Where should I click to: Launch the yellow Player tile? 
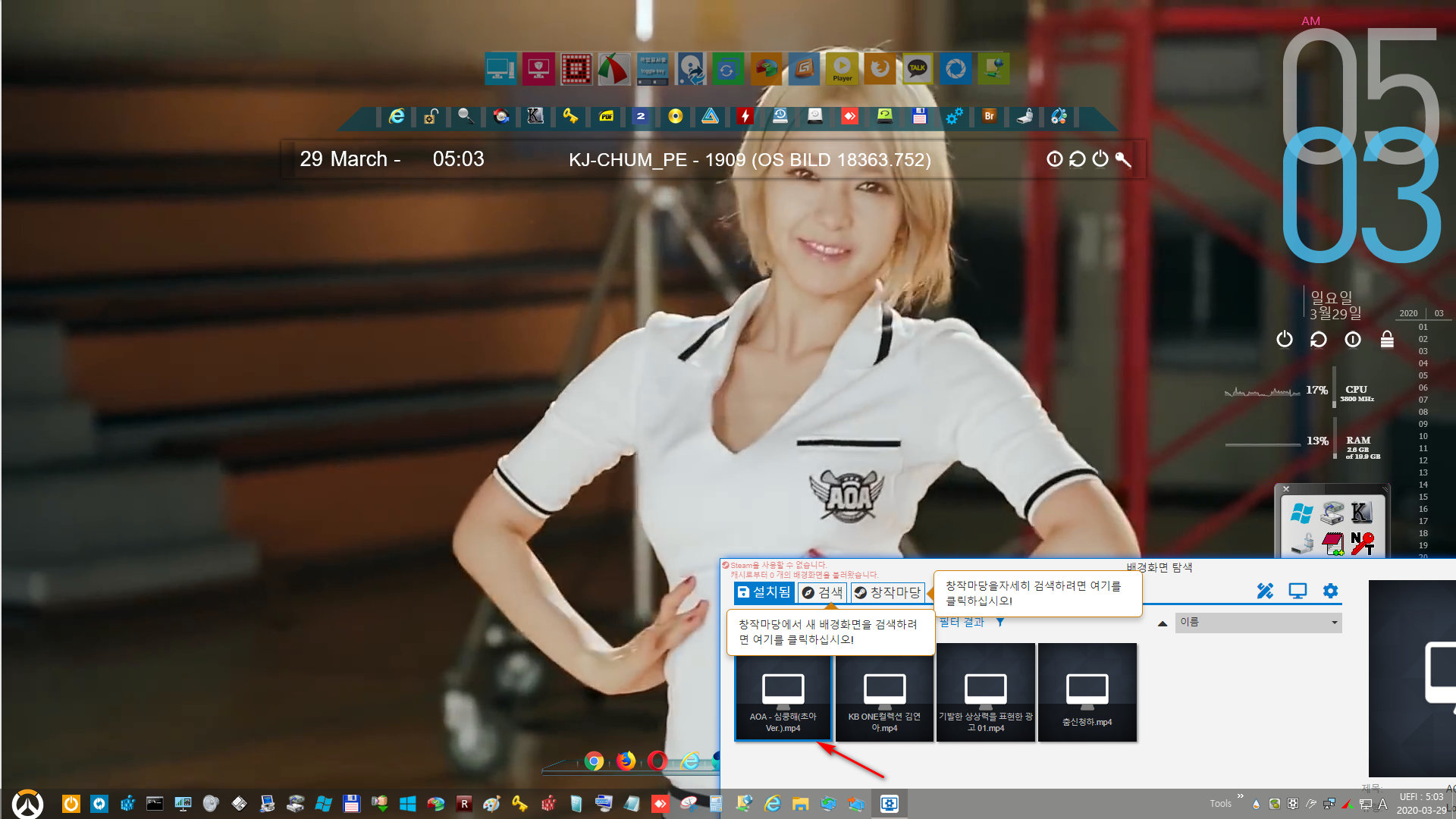point(842,69)
